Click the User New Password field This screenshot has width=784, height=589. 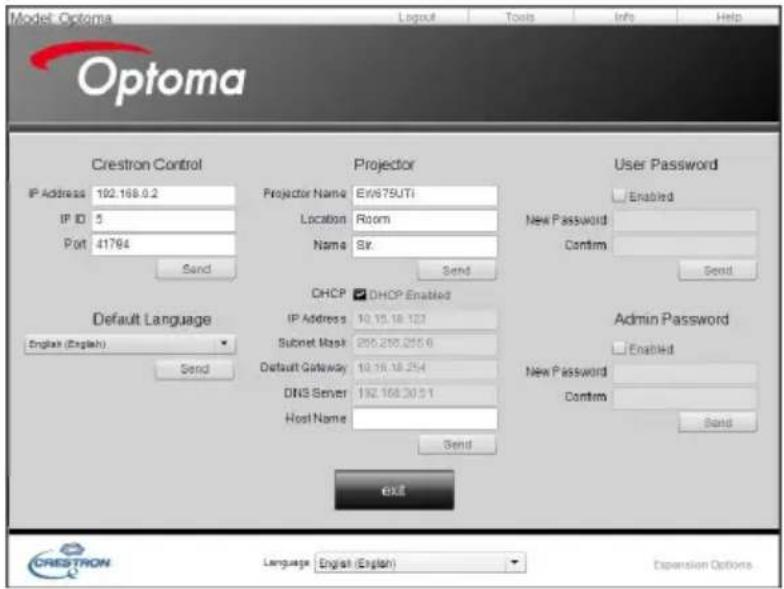pos(686,220)
